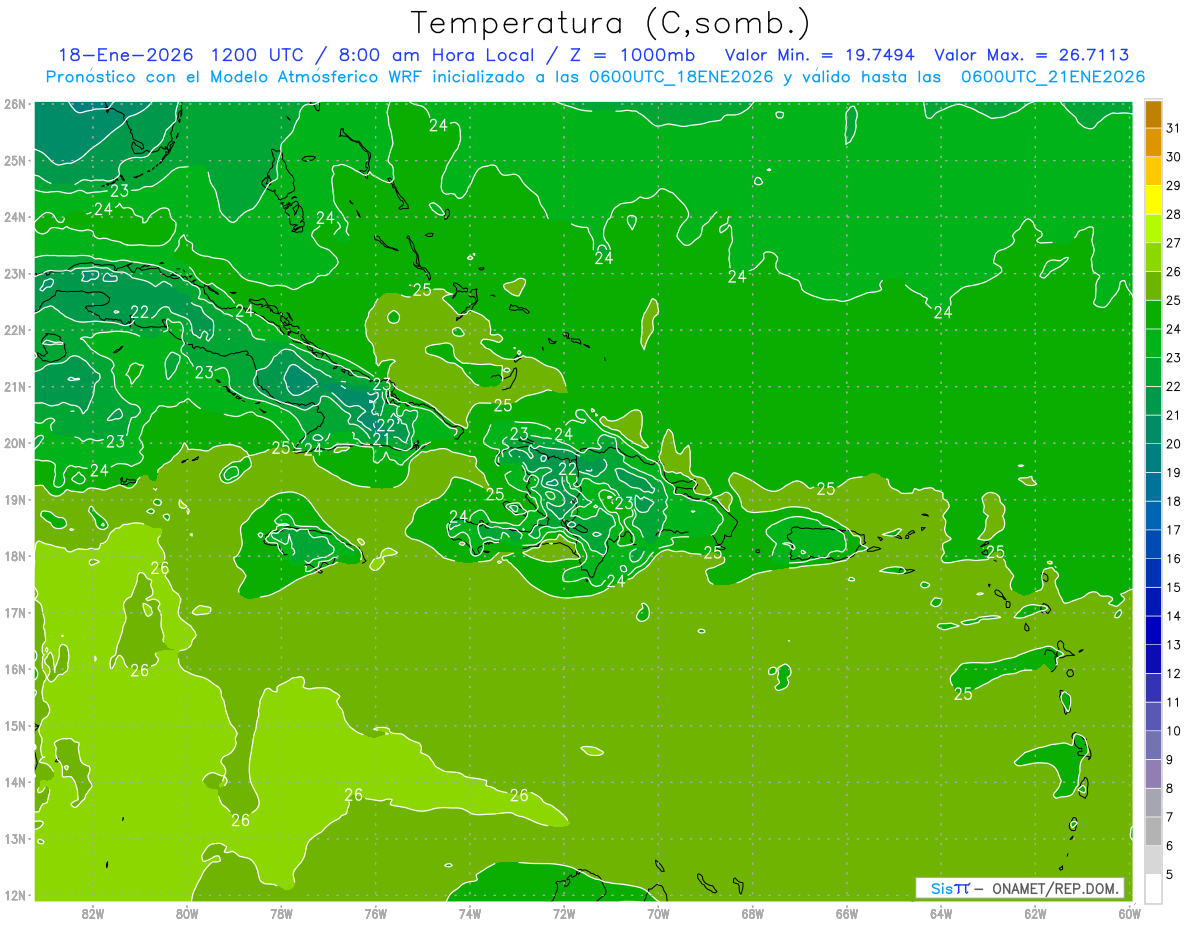Click the "62W" longitude axis label
1200x927 pixels.
coord(1035,912)
